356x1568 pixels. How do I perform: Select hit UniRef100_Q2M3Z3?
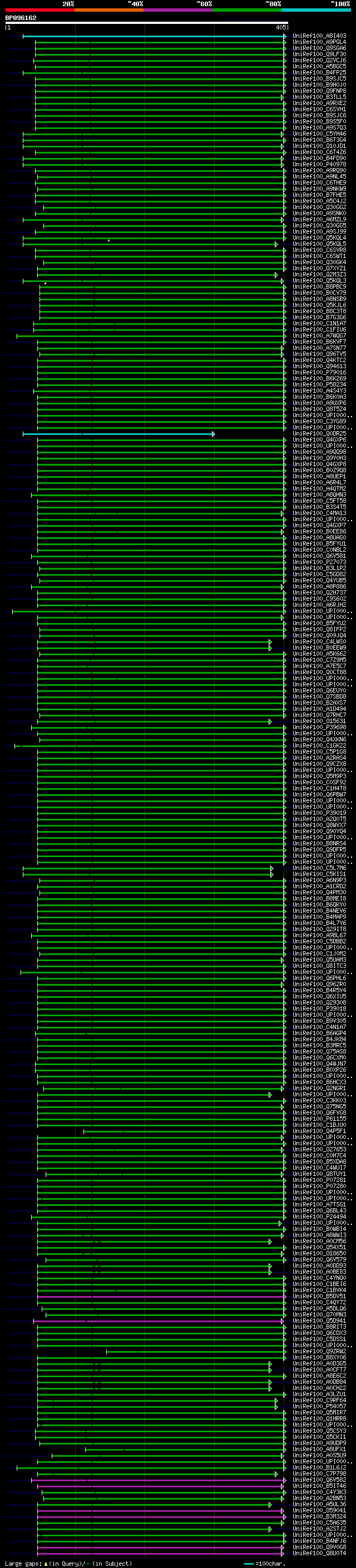tap(319, 275)
